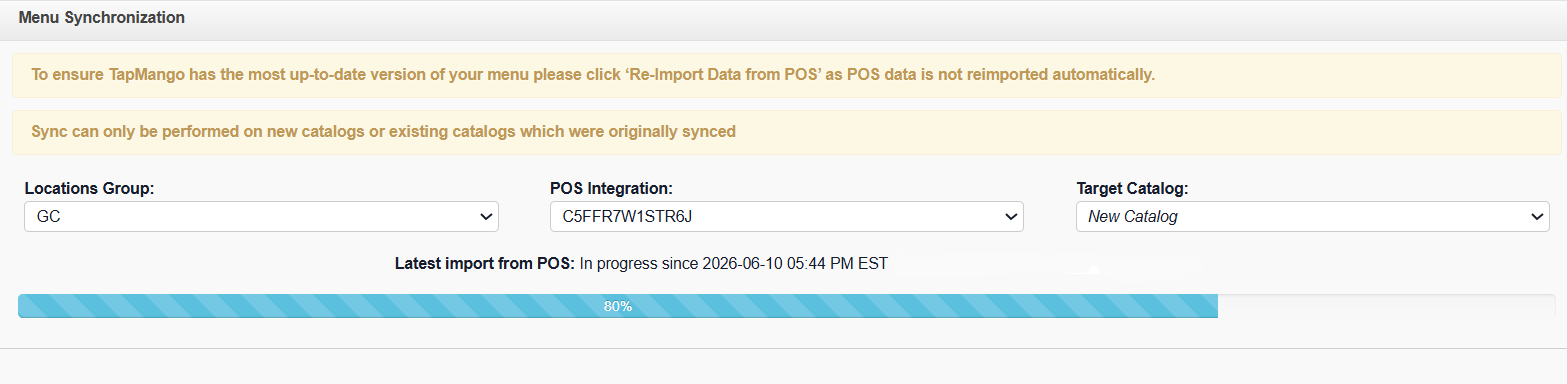The height and width of the screenshot is (384, 1567).
Task: Click the 'Locations Group:' label
Action: 89,188
